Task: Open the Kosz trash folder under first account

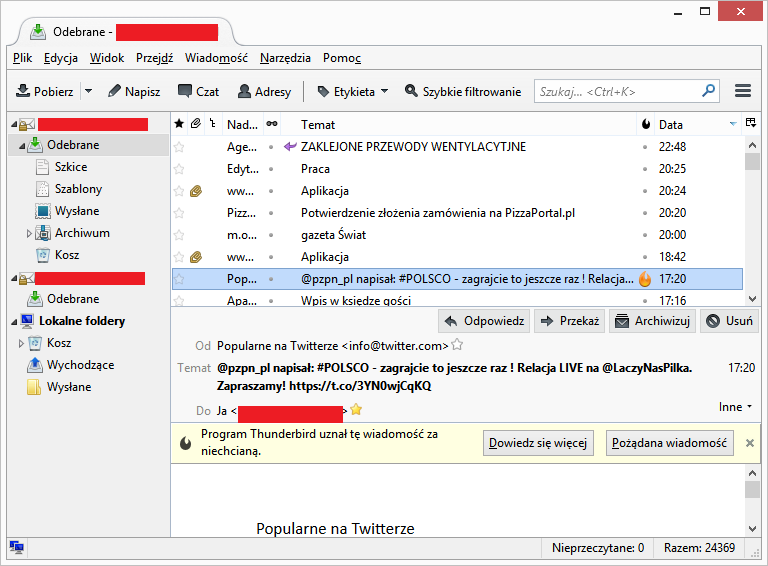Action: (43, 255)
